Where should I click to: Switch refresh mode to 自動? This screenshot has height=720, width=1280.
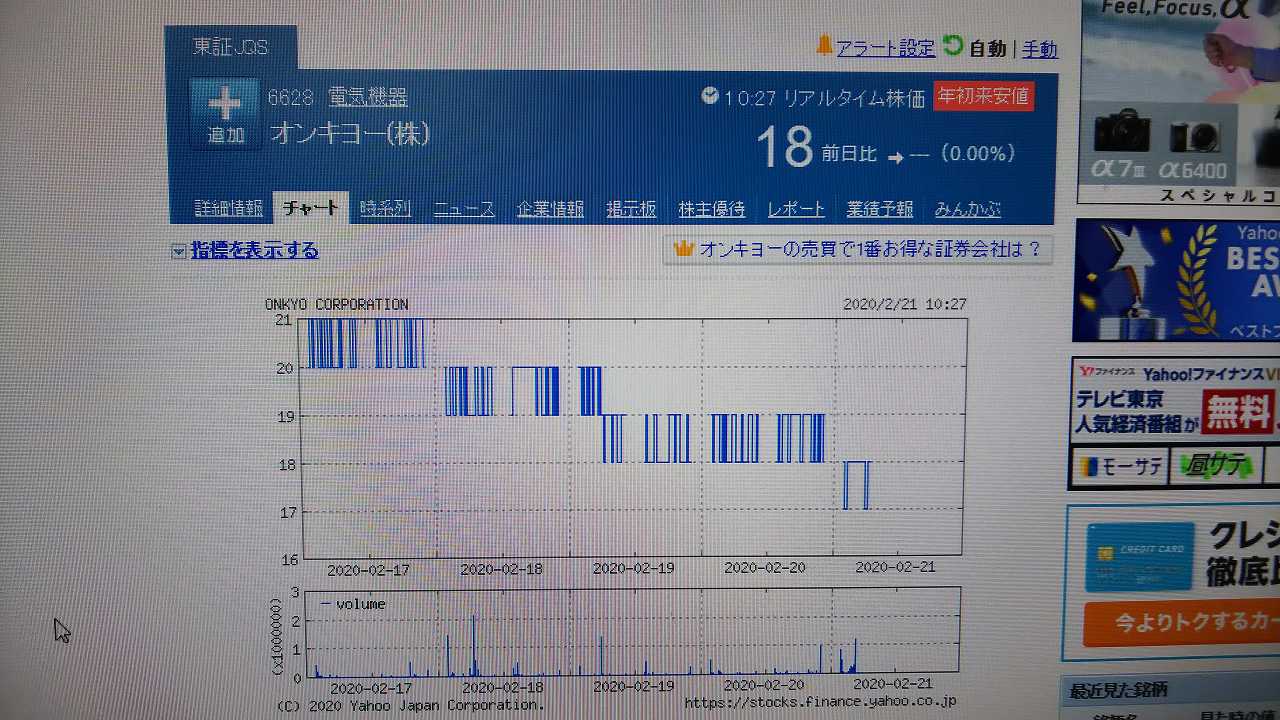(x=987, y=49)
